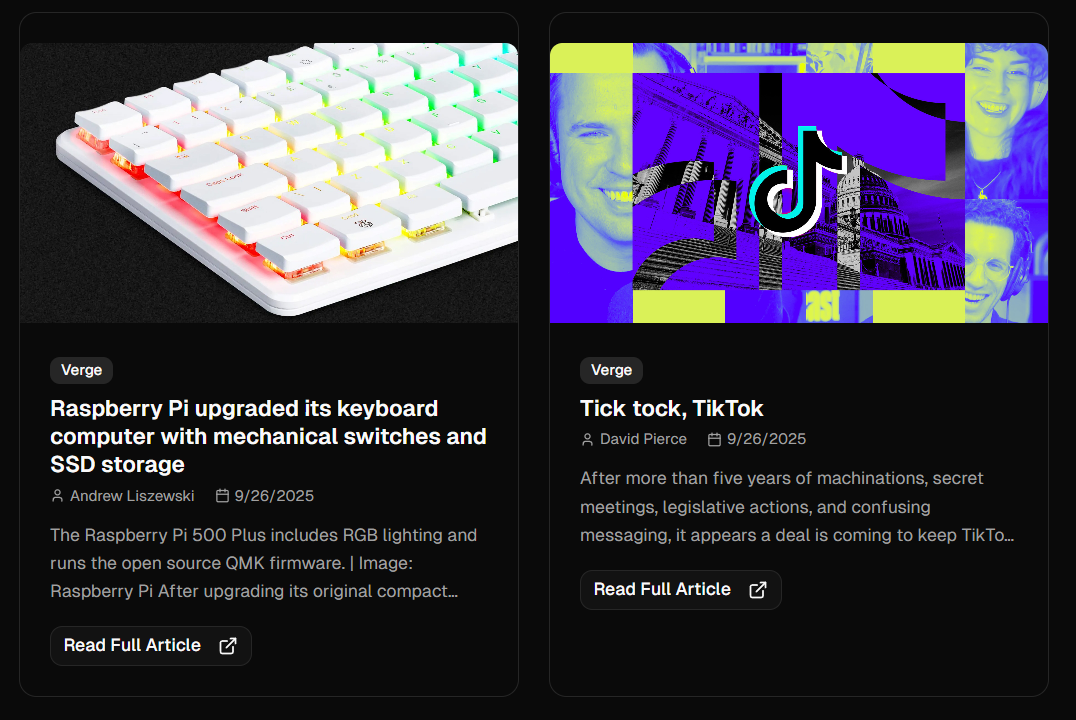This screenshot has height=720, width=1076.
Task: Click the TikTok collage thumbnail image
Action: click(799, 183)
